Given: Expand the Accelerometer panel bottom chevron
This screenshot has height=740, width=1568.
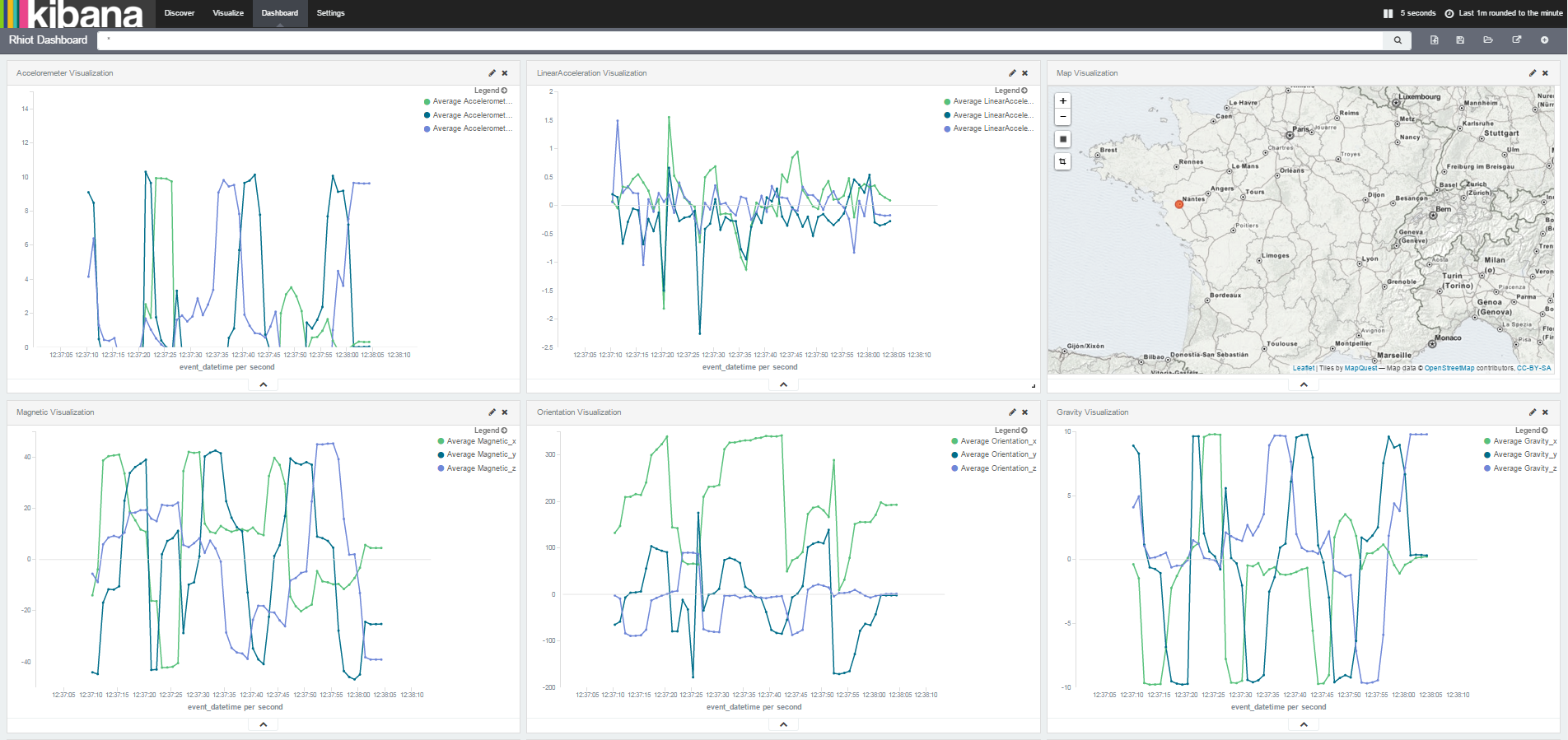Looking at the screenshot, I should click(264, 384).
